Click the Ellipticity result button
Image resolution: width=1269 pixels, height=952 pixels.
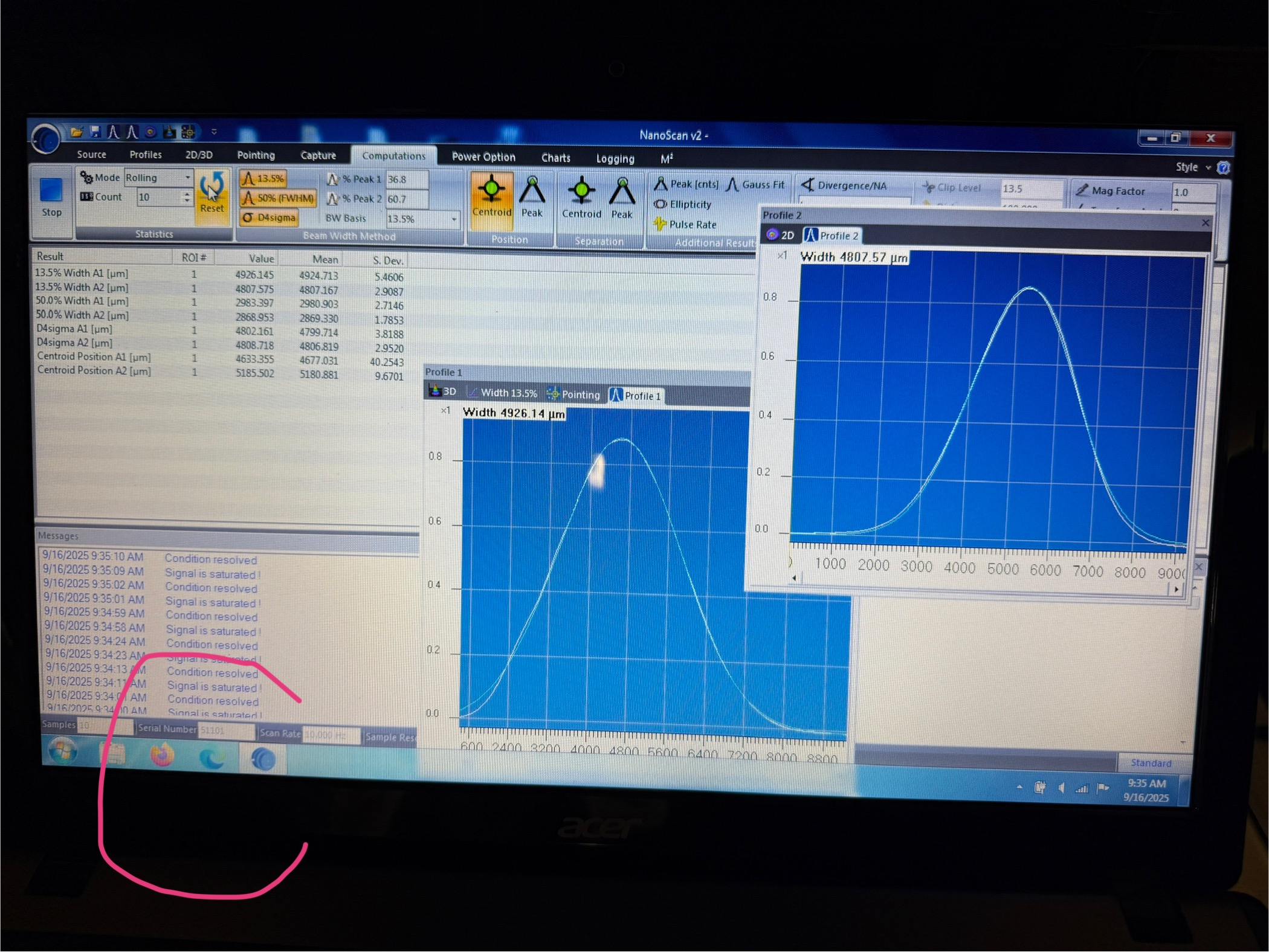pyautogui.click(x=683, y=205)
